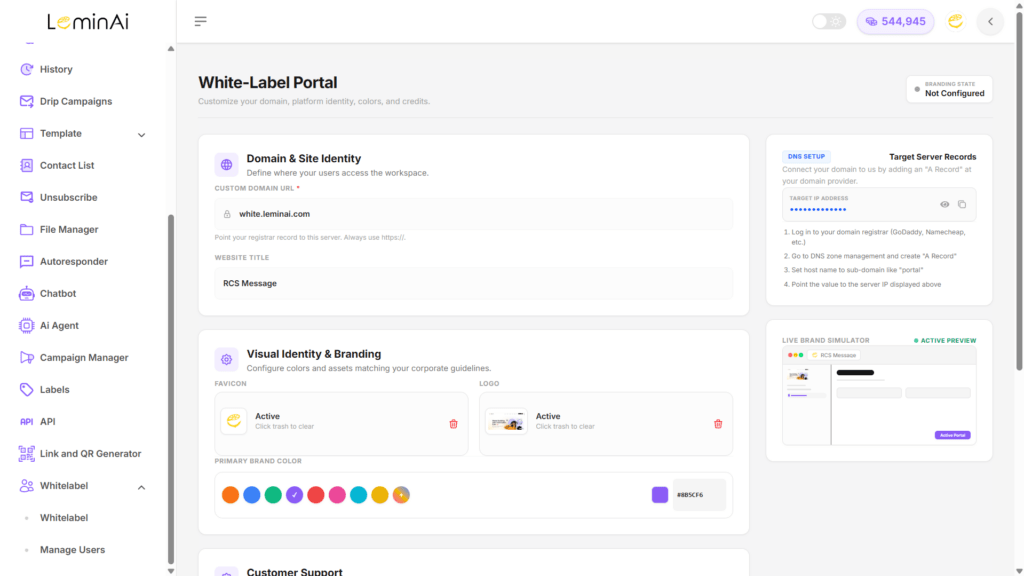Edit the hex color code field
1024x576 pixels.
tap(699, 495)
